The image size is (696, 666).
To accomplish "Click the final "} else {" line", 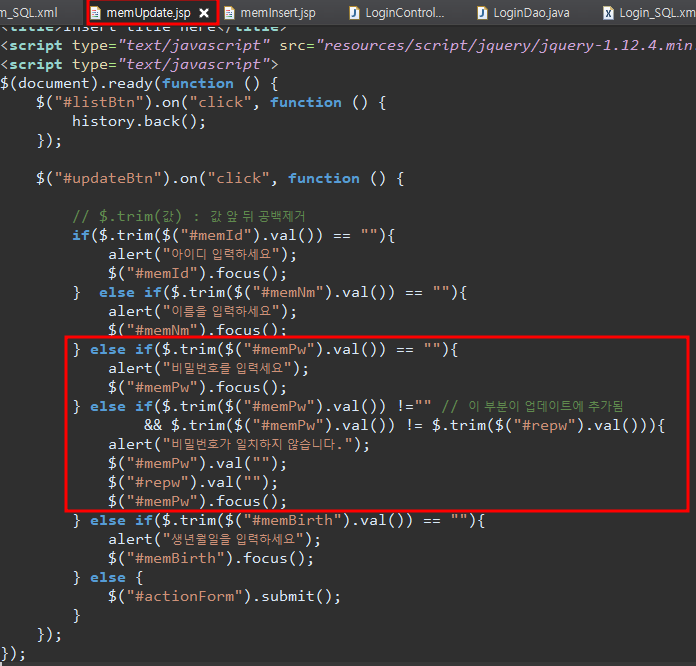I will tap(108, 578).
